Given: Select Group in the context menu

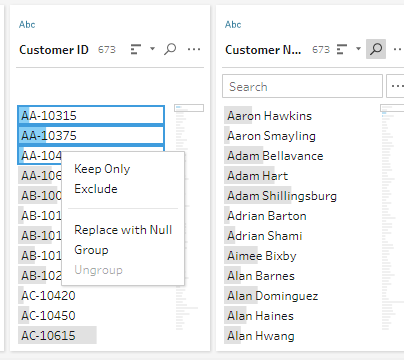Looking at the screenshot, I should point(91,250).
